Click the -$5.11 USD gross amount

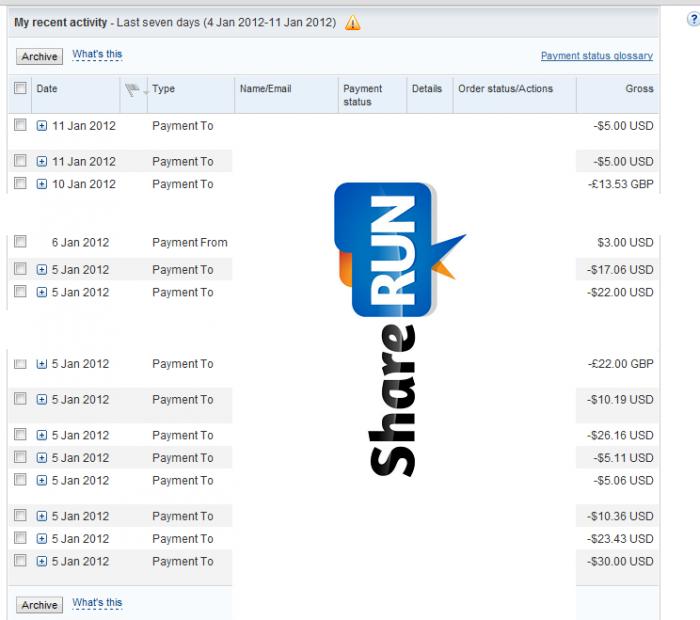623,458
